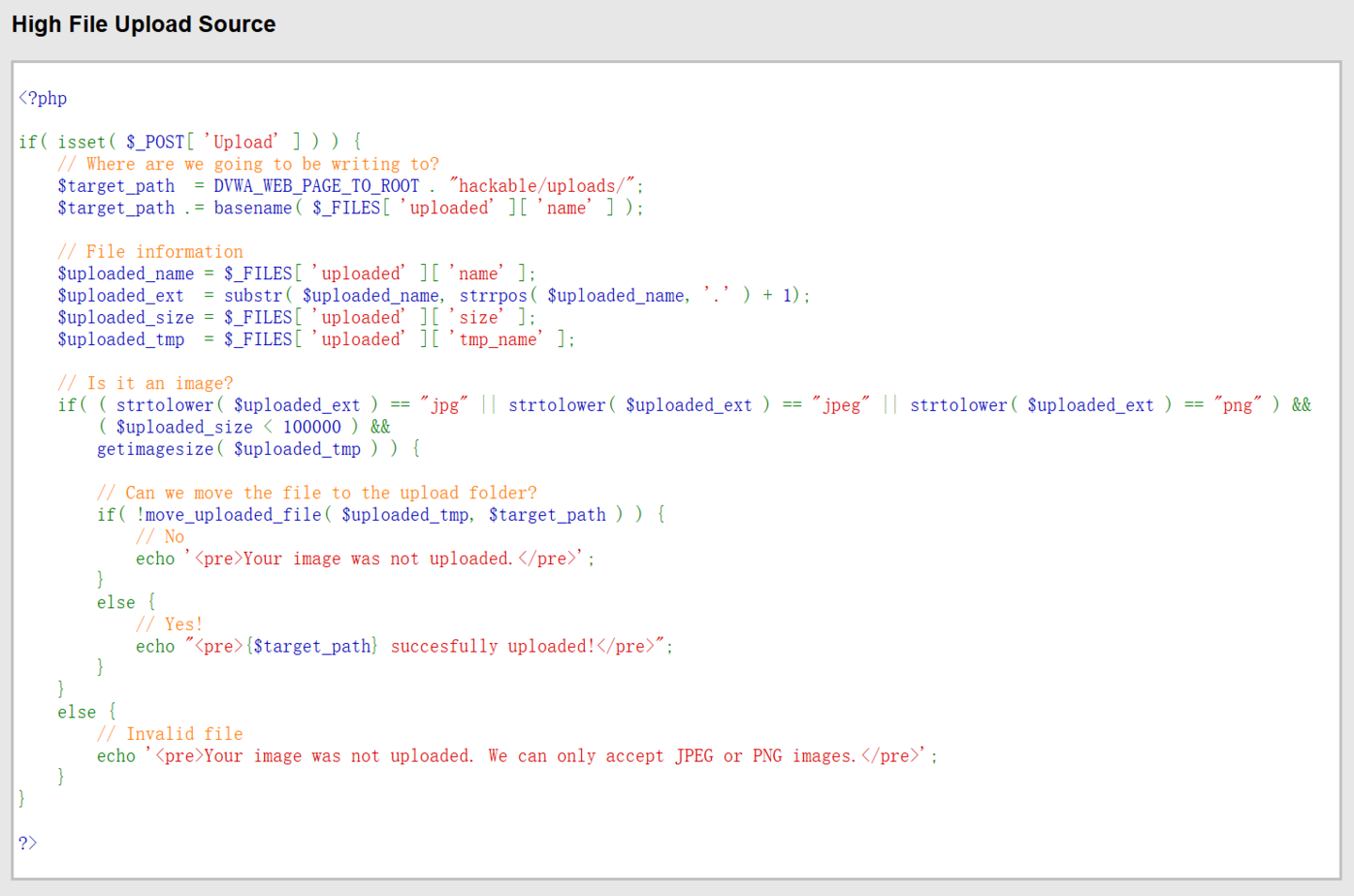Click the "// Is it an image?" comment
This screenshot has width=1354, height=896.
tap(146, 384)
